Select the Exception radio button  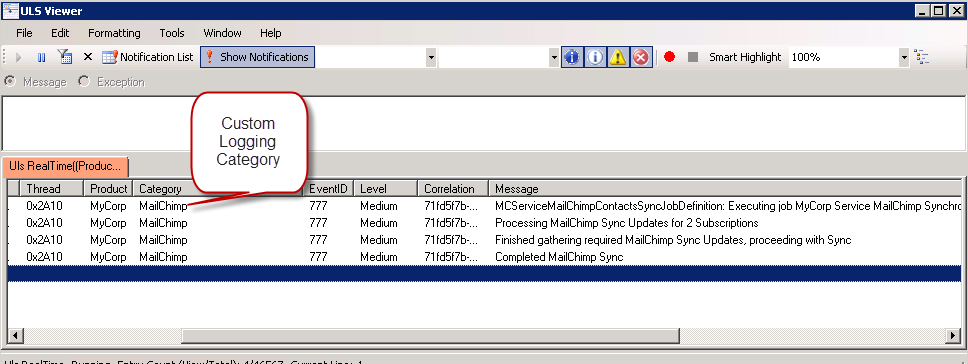pyautogui.click(x=84, y=81)
